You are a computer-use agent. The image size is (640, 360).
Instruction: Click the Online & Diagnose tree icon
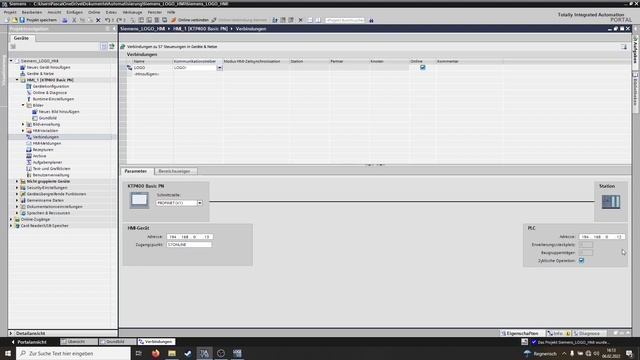point(29,93)
